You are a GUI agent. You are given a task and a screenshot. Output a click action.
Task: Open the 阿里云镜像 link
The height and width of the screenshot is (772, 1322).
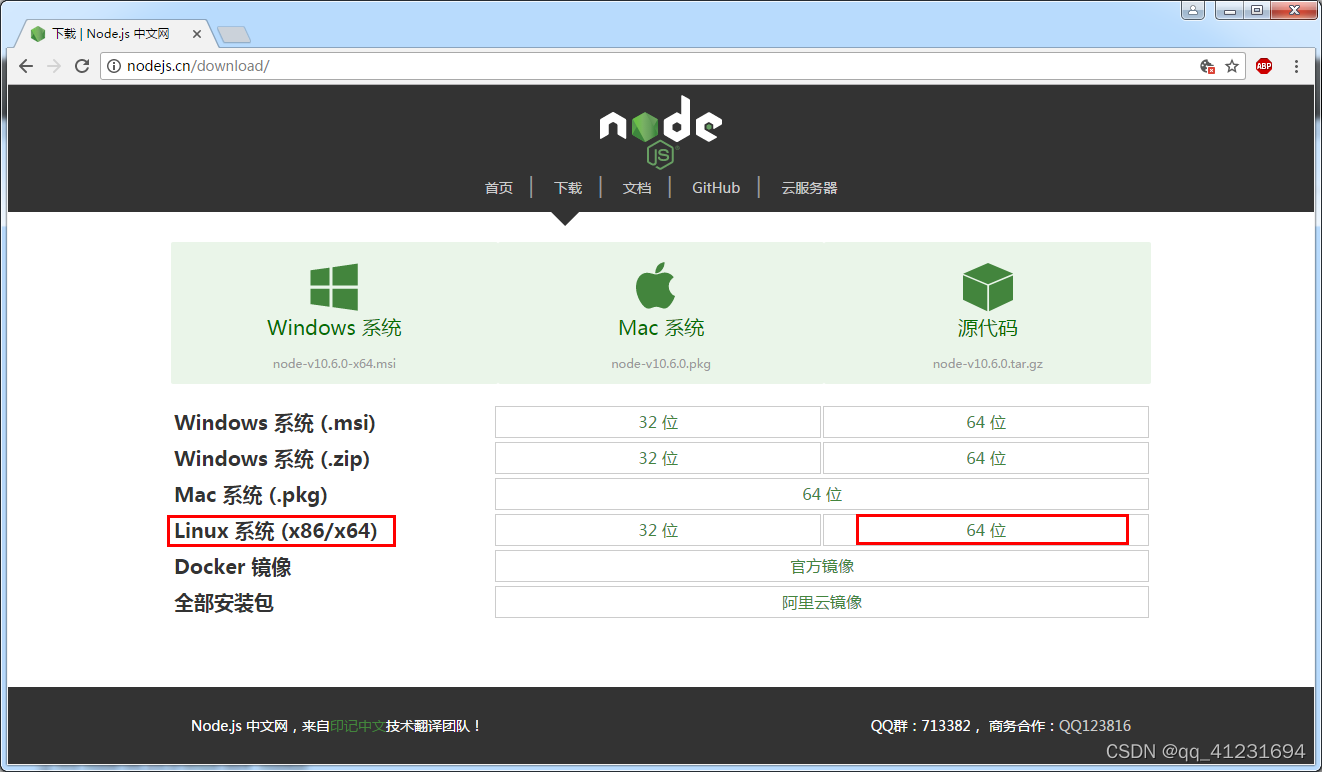click(820, 601)
